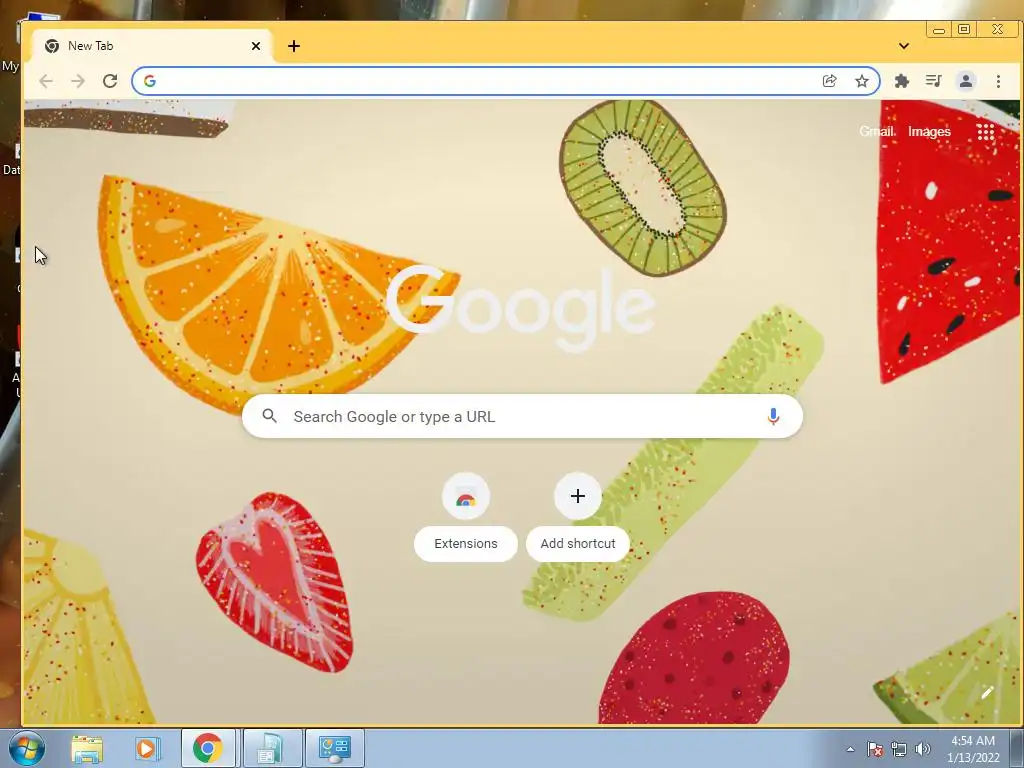Viewport: 1024px width, 768px height.
Task: Open the control panel taskbar icon
Action: pos(334,748)
